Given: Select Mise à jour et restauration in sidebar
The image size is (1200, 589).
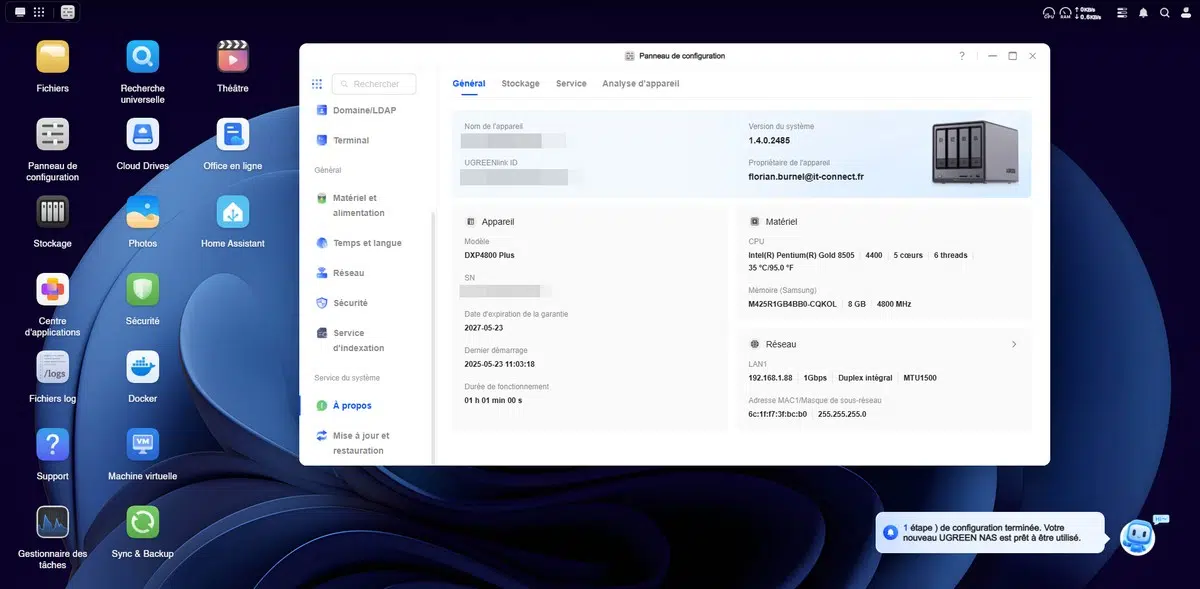Looking at the screenshot, I should coord(360,443).
